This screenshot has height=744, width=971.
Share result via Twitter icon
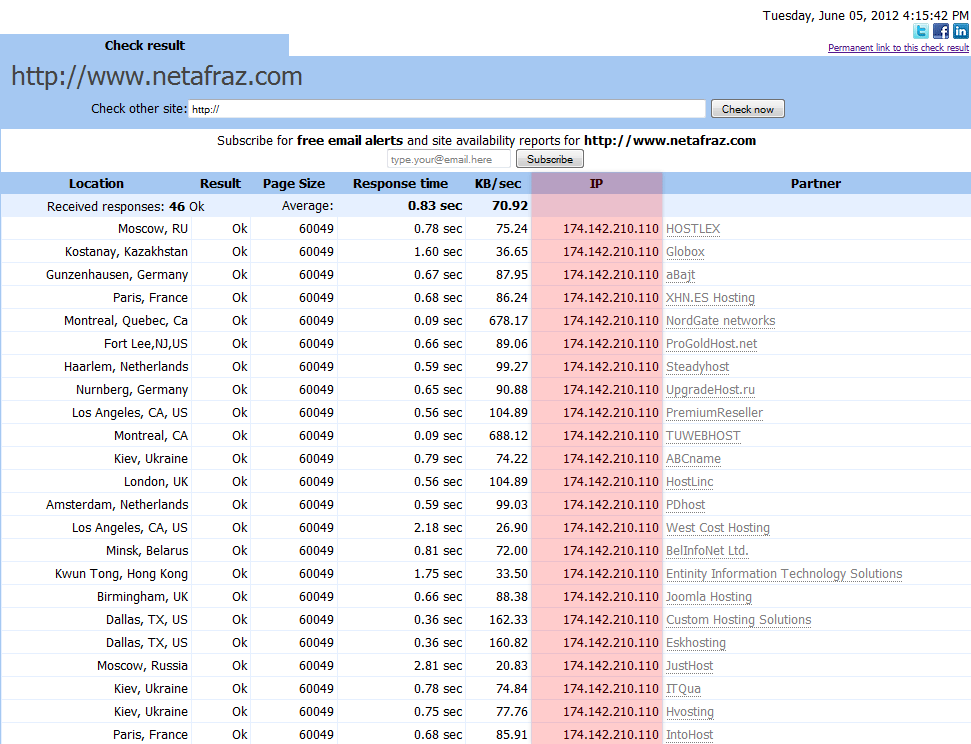point(921,31)
